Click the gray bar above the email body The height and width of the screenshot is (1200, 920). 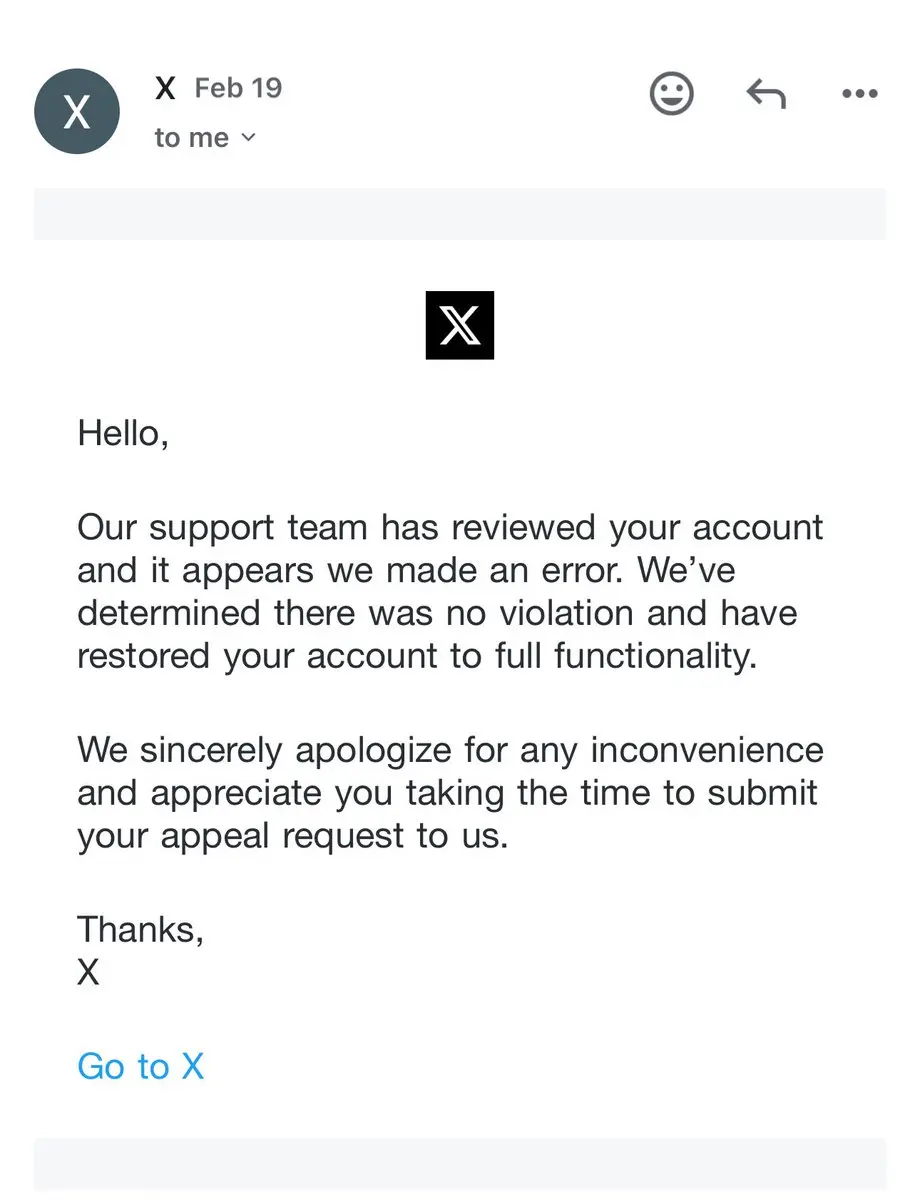460,214
